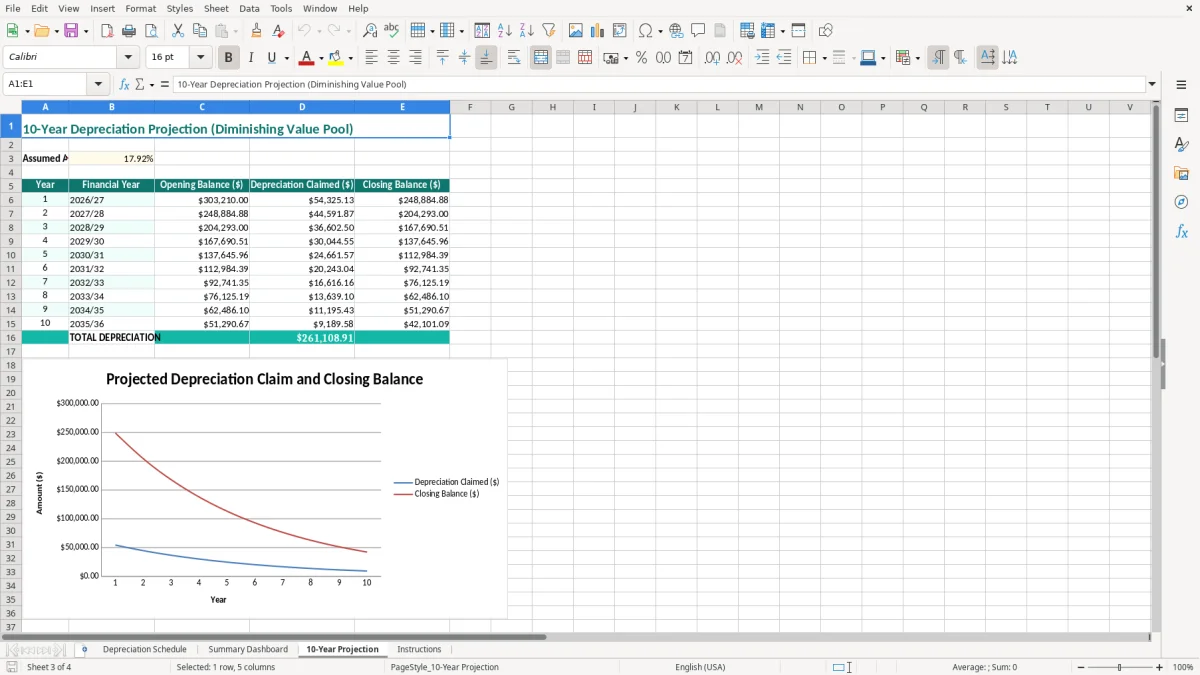Switch to the Instructions sheet tab
The height and width of the screenshot is (675, 1200).
point(419,649)
